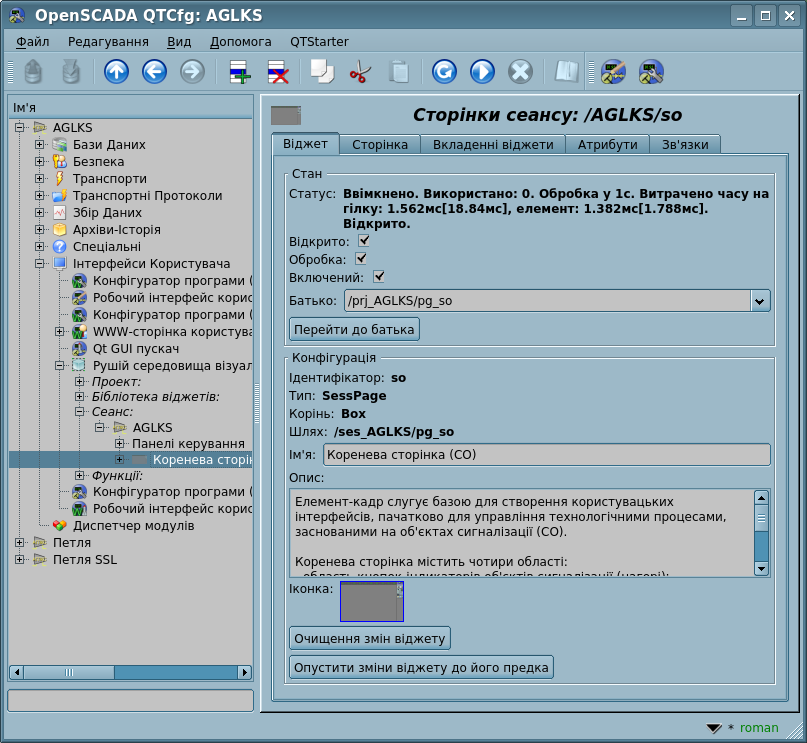Expand the Транспортні Протоколи node
Viewport: 807px width, 743px height.
[39, 196]
